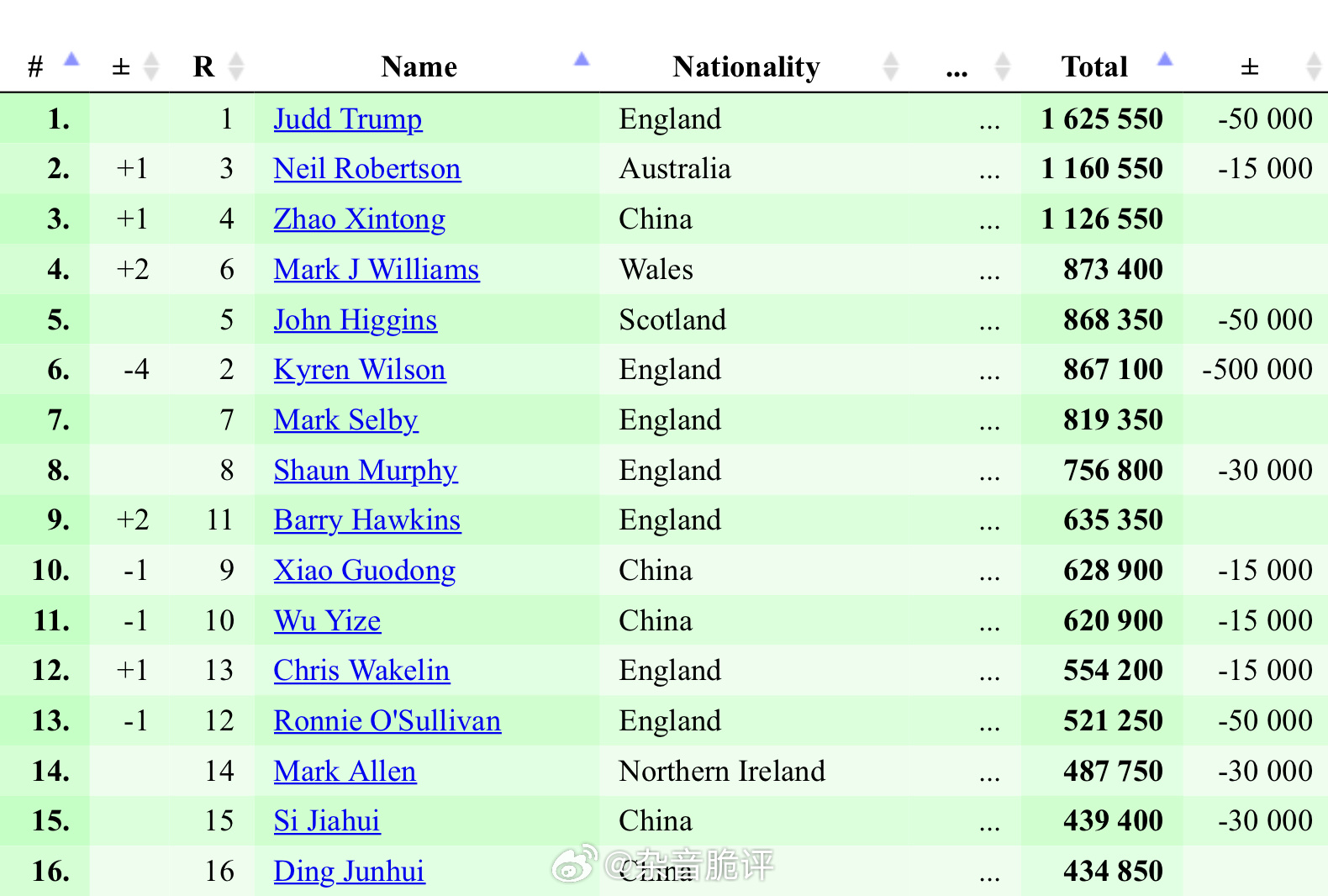Open Ding Junhui's player page

(349, 872)
